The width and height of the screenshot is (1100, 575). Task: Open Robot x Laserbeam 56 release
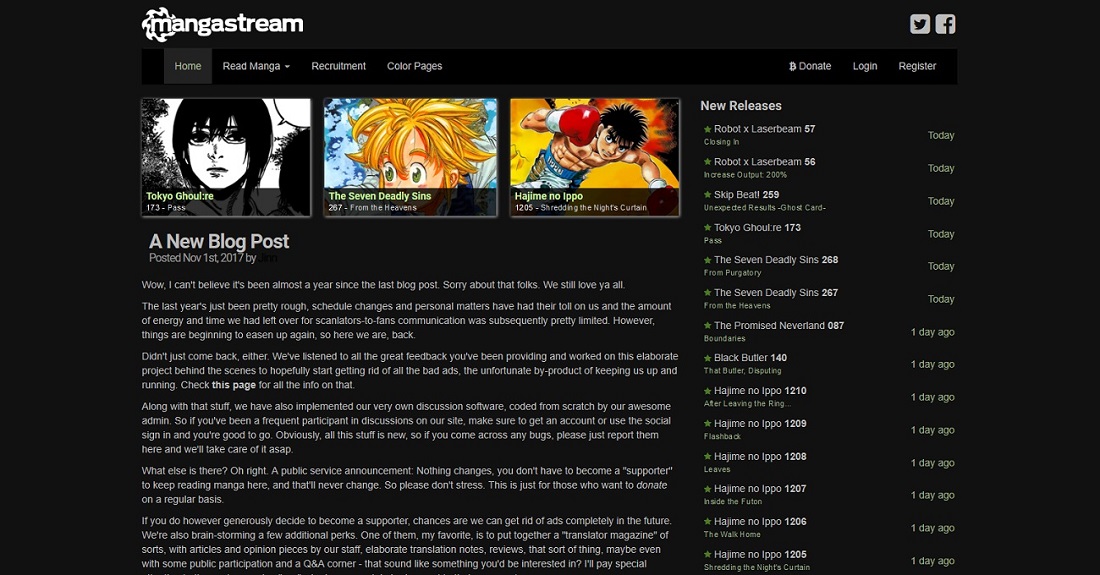click(x=764, y=162)
